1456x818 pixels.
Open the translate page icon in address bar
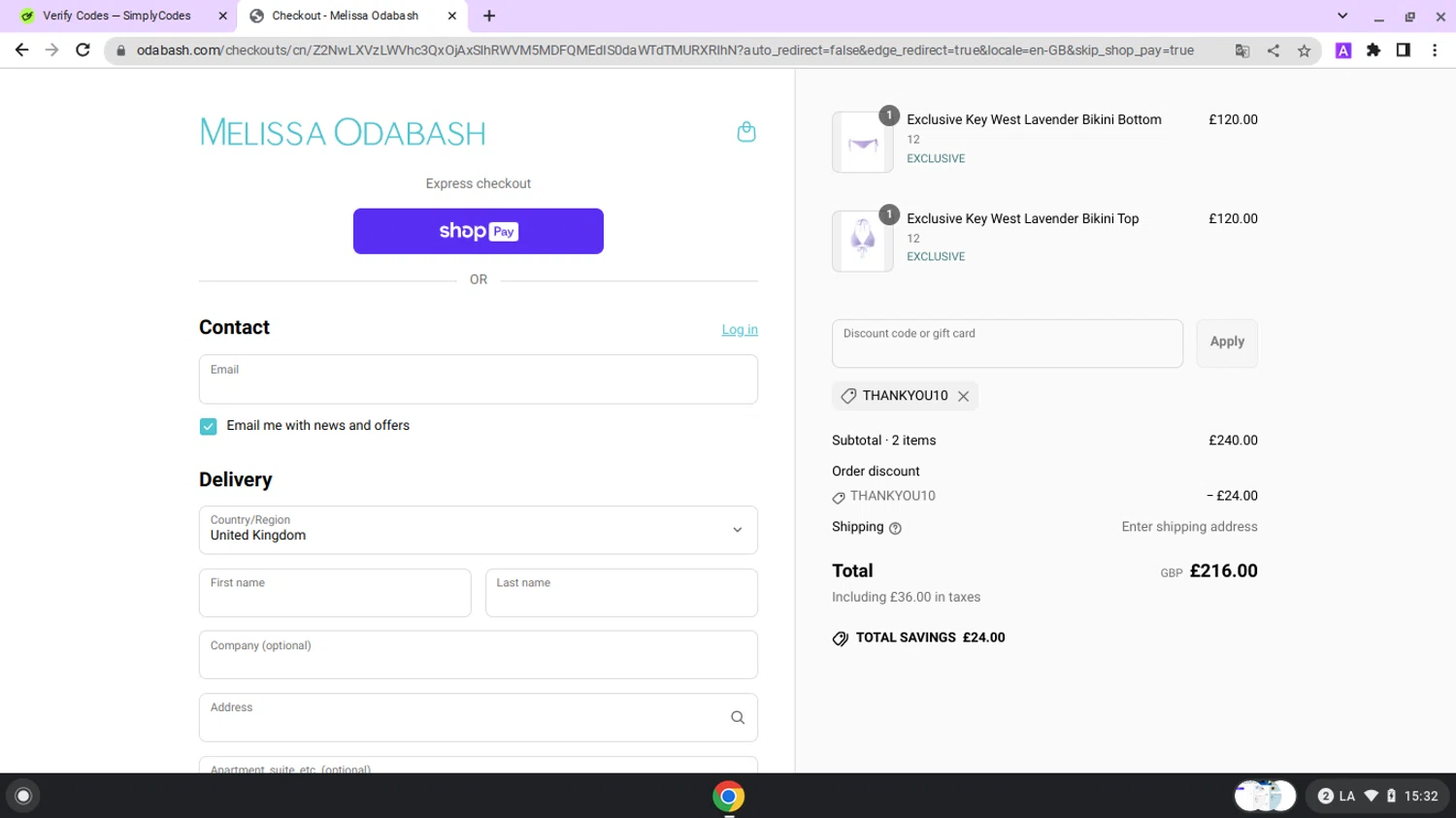click(x=1242, y=50)
